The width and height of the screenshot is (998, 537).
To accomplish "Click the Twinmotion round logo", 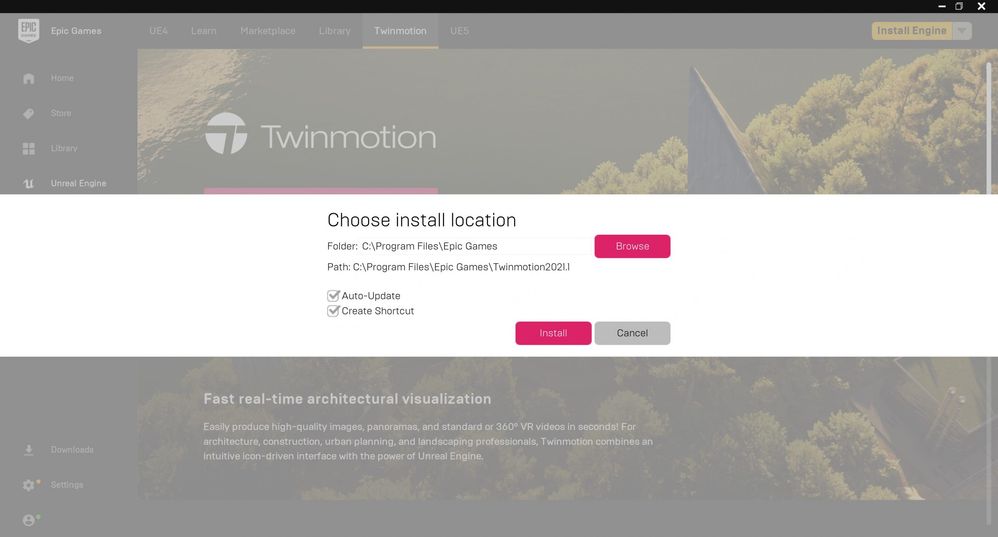I will coord(226,134).
